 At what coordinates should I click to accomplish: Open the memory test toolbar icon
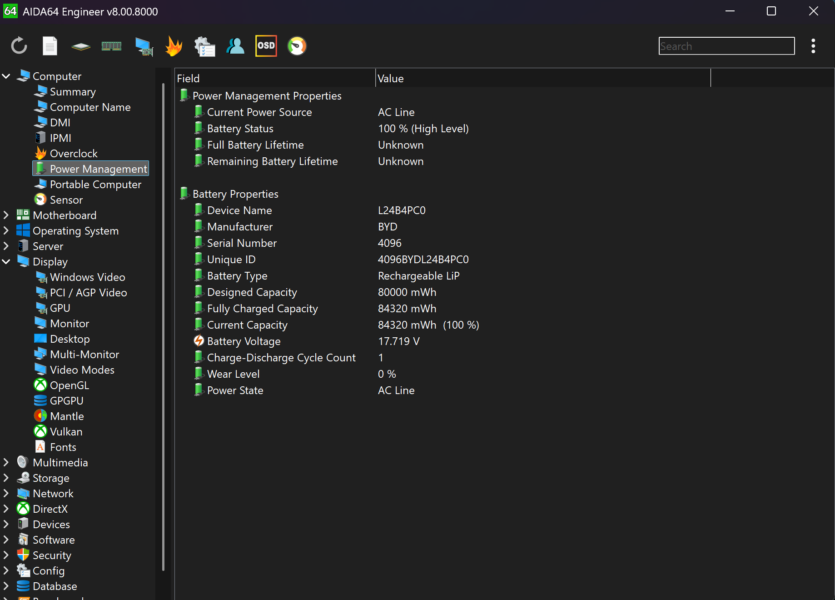coord(111,46)
